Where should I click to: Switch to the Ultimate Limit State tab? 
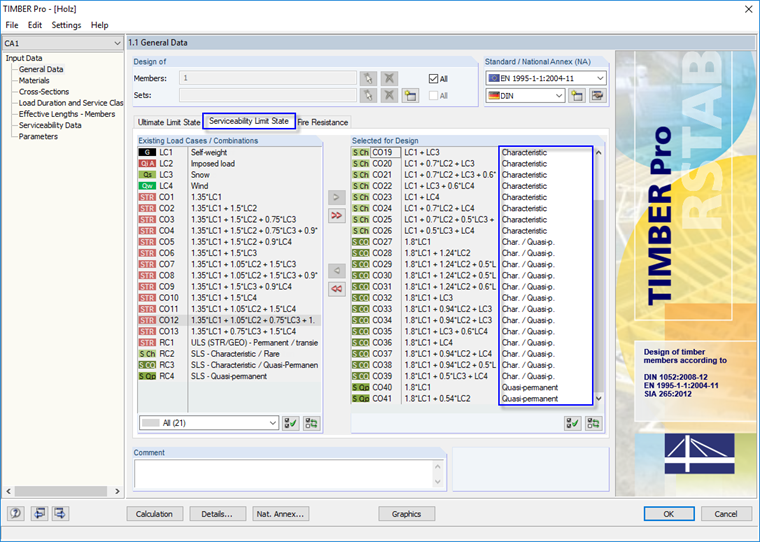tap(169, 122)
